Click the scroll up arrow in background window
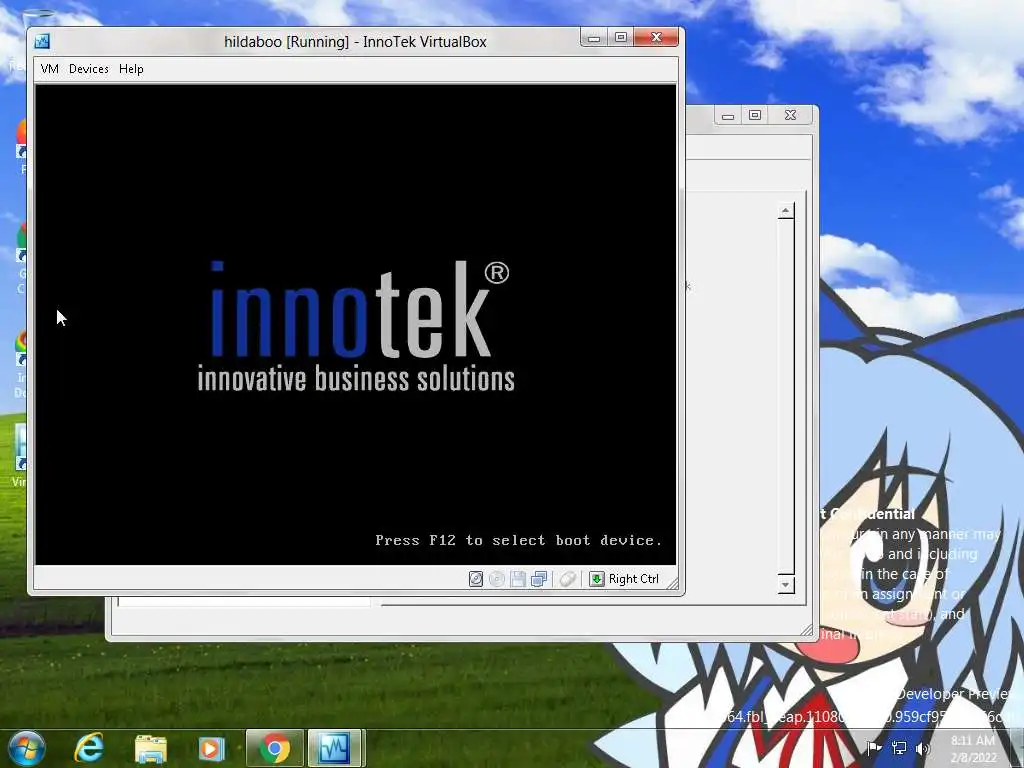The image size is (1024, 768). pyautogui.click(x=786, y=211)
